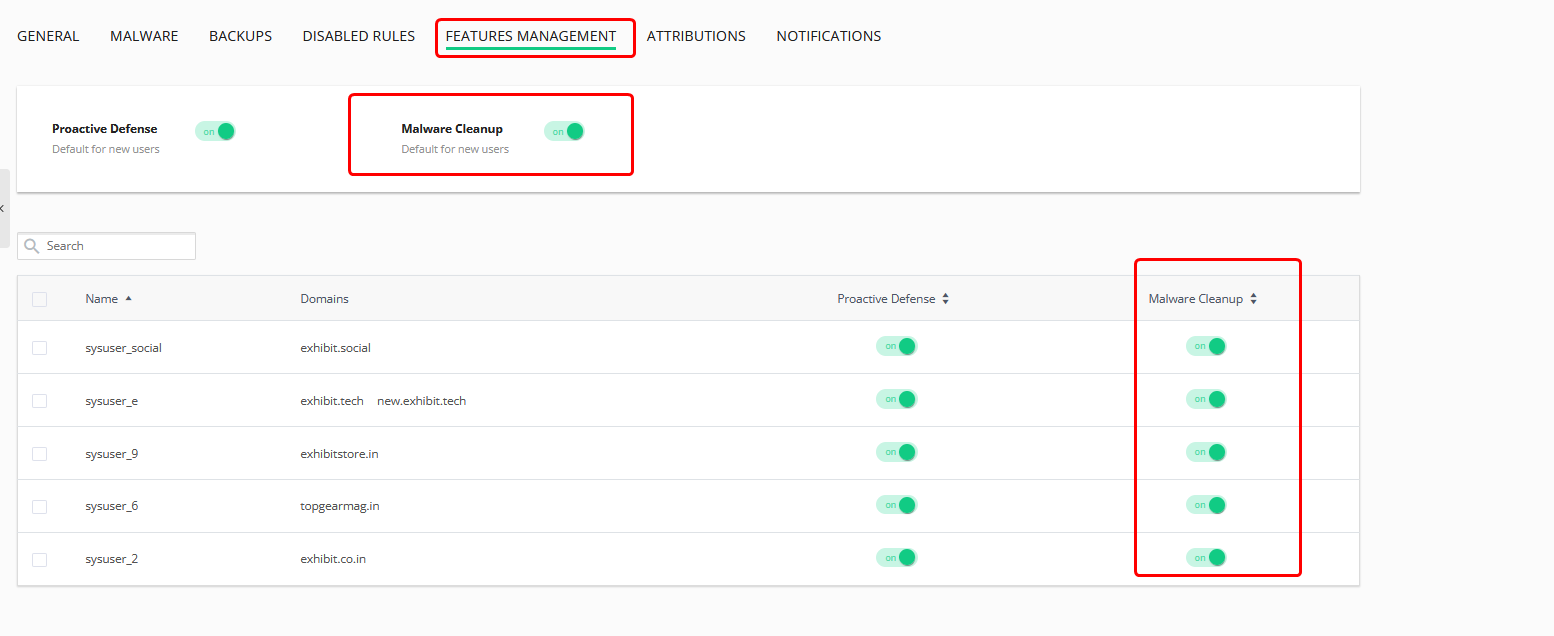Expand the collapsed left sidebar handle

4,208
